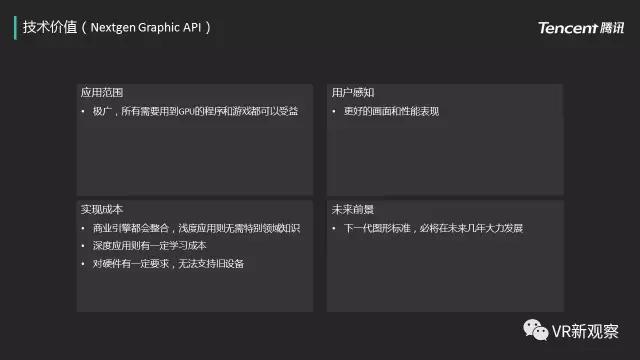This screenshot has height=360, width=640.
Task: Click the 腾讯 characters in the logo
Action: [x=612, y=28]
